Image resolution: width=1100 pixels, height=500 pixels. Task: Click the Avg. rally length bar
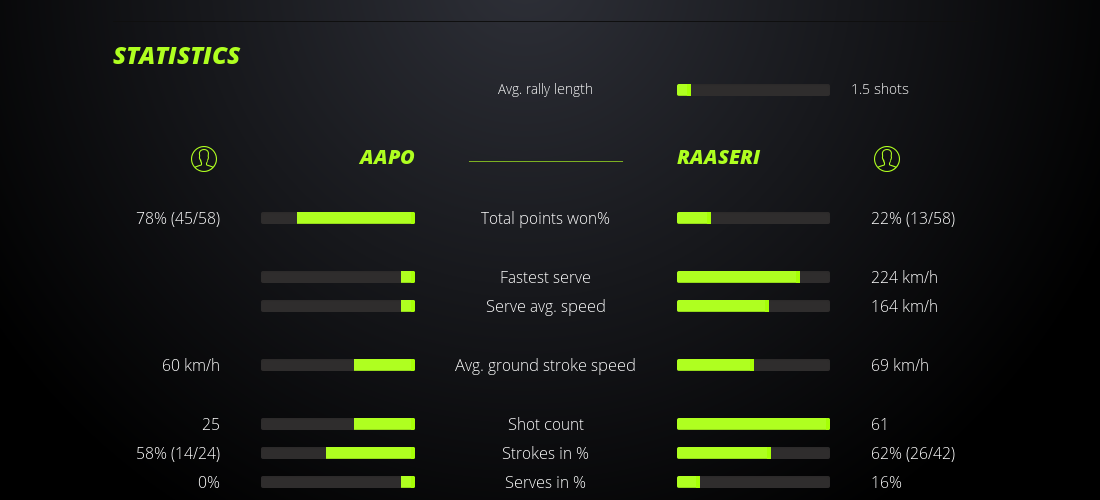coord(753,90)
